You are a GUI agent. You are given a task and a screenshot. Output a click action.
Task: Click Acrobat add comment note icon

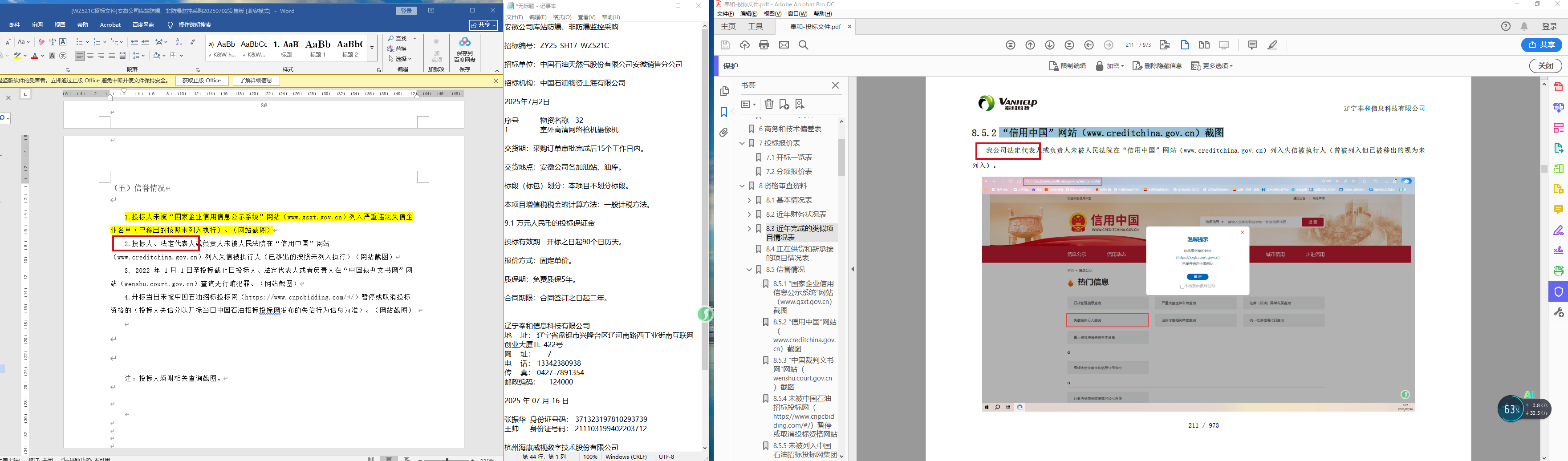tap(1253, 45)
